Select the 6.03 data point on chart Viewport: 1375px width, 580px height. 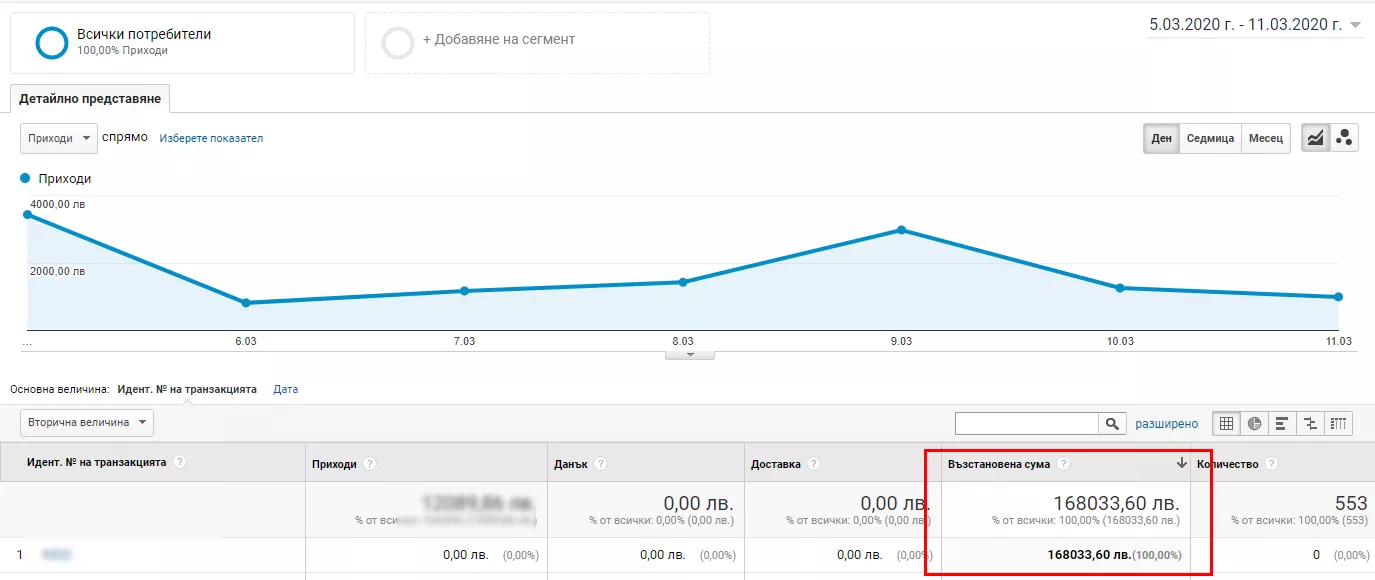(x=246, y=303)
